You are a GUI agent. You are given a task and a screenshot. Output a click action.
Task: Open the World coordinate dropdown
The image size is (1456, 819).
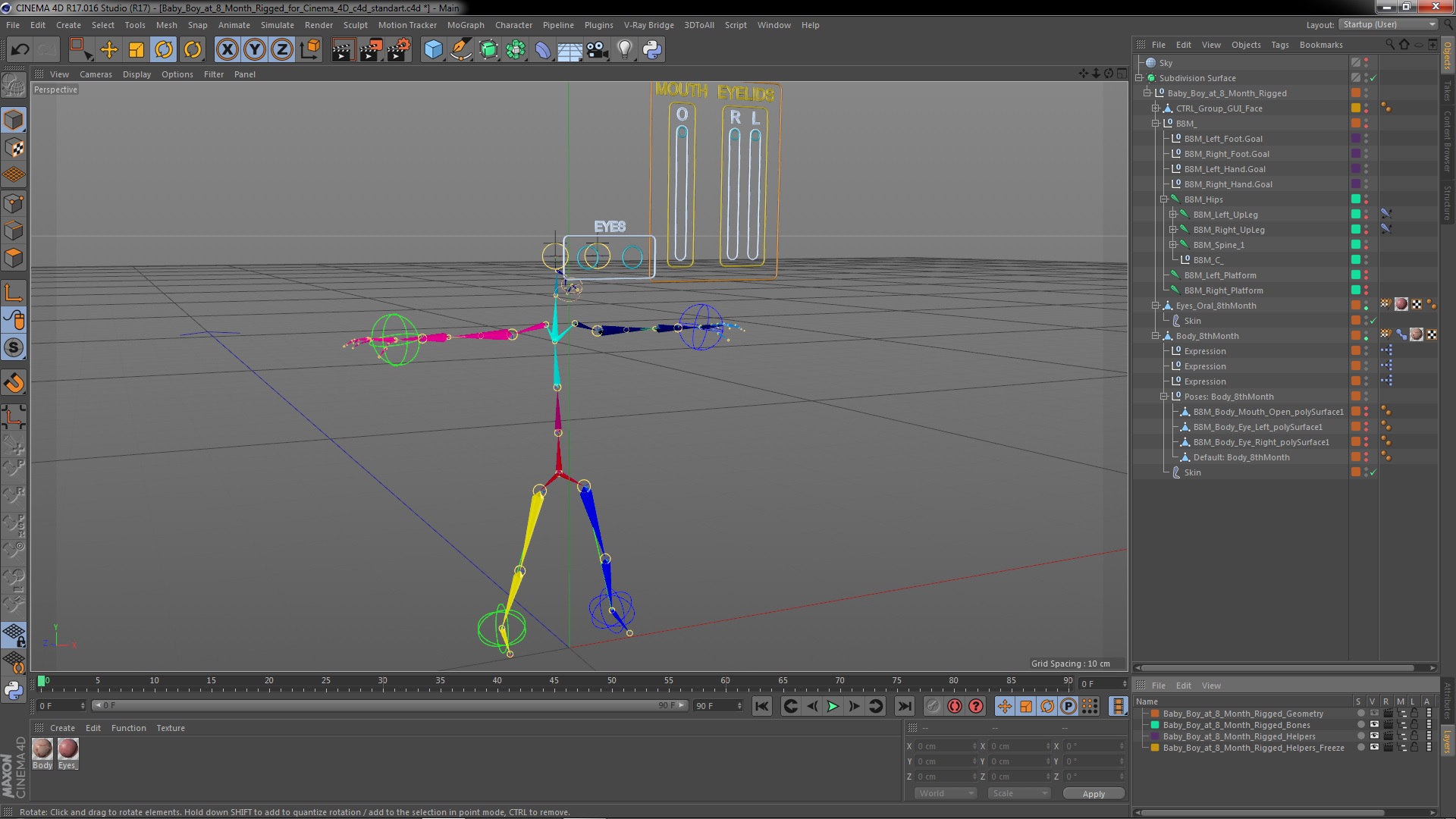click(946, 793)
